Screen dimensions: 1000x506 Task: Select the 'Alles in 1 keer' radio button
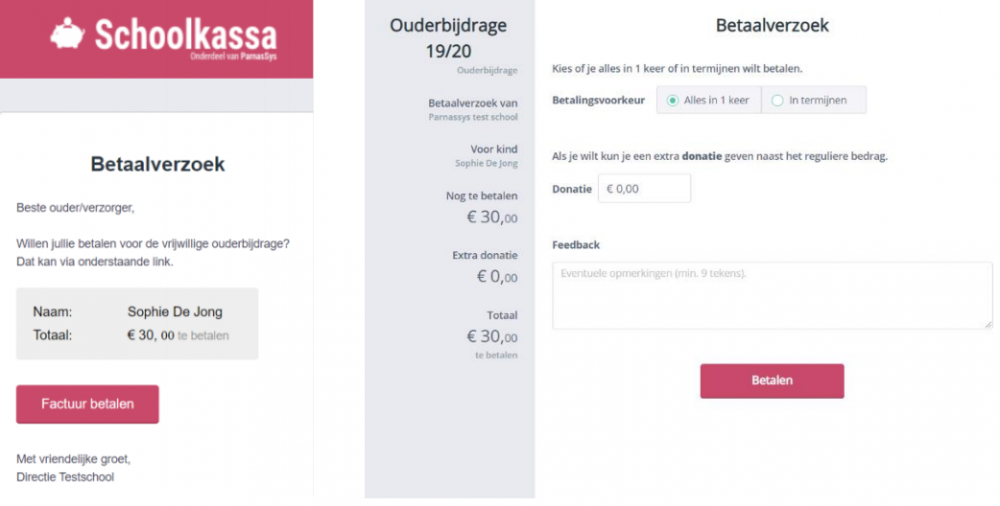(673, 100)
